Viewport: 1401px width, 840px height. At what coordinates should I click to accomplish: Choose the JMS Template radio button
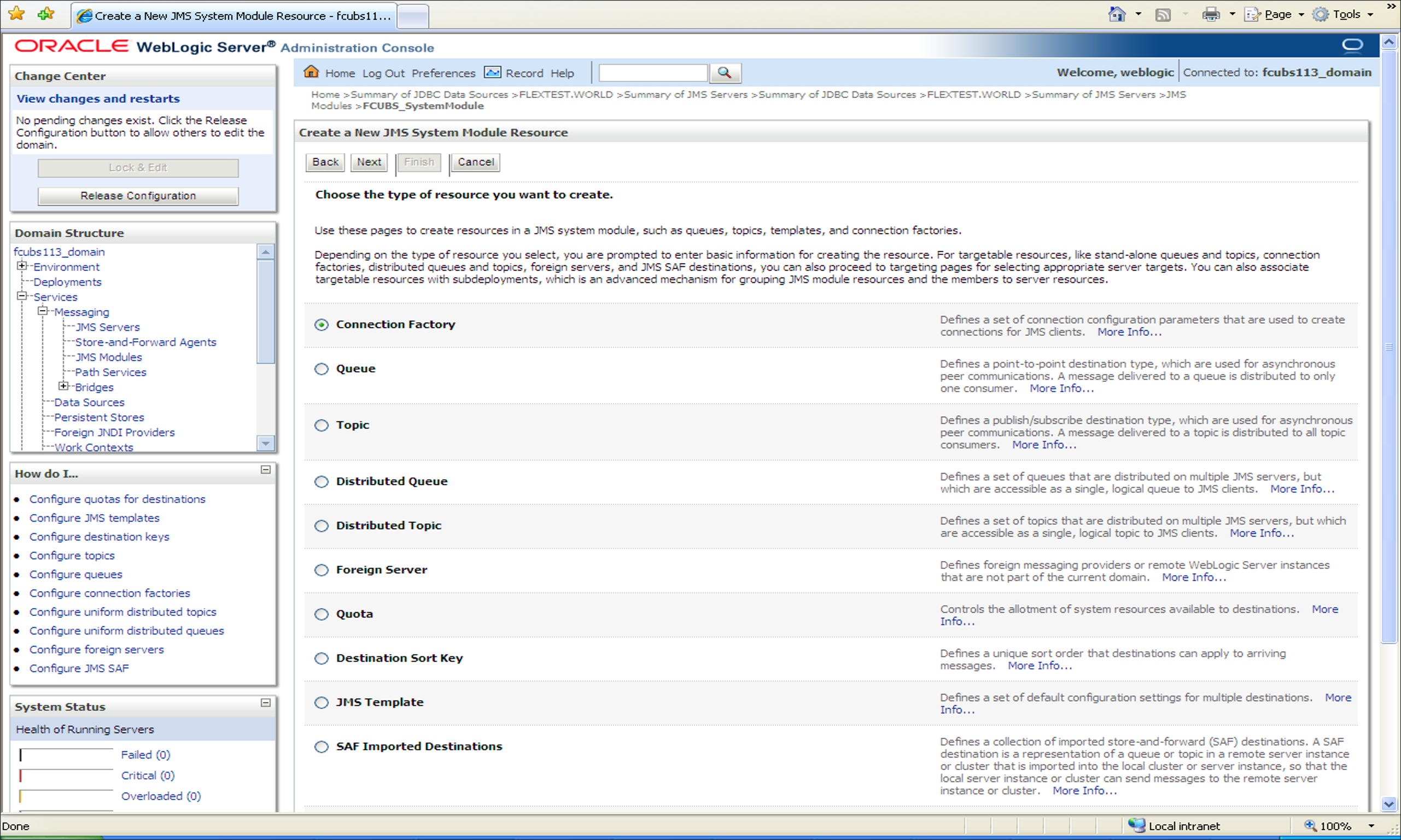322,702
